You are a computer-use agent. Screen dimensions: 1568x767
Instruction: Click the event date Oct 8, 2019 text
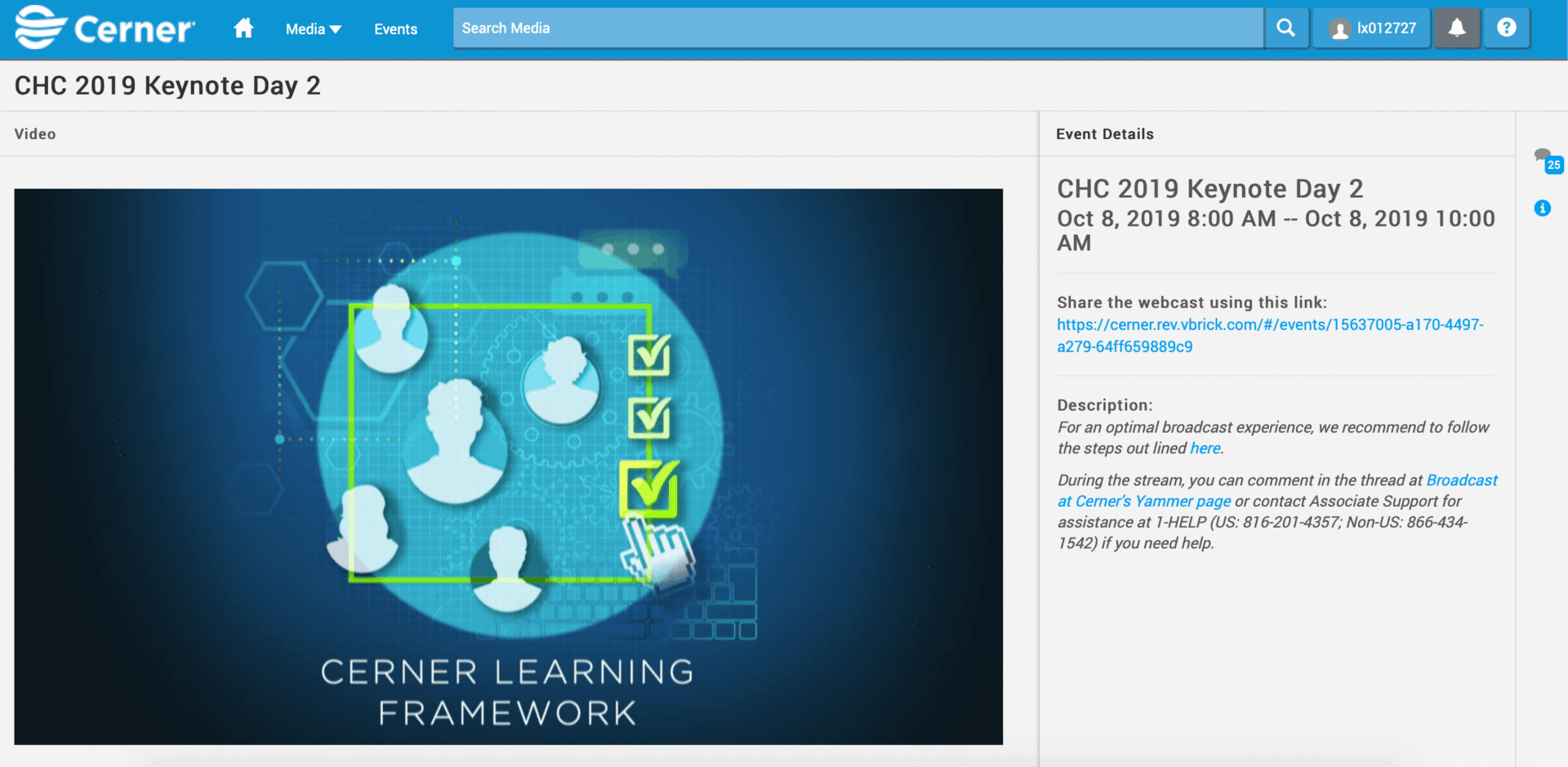pos(1276,230)
